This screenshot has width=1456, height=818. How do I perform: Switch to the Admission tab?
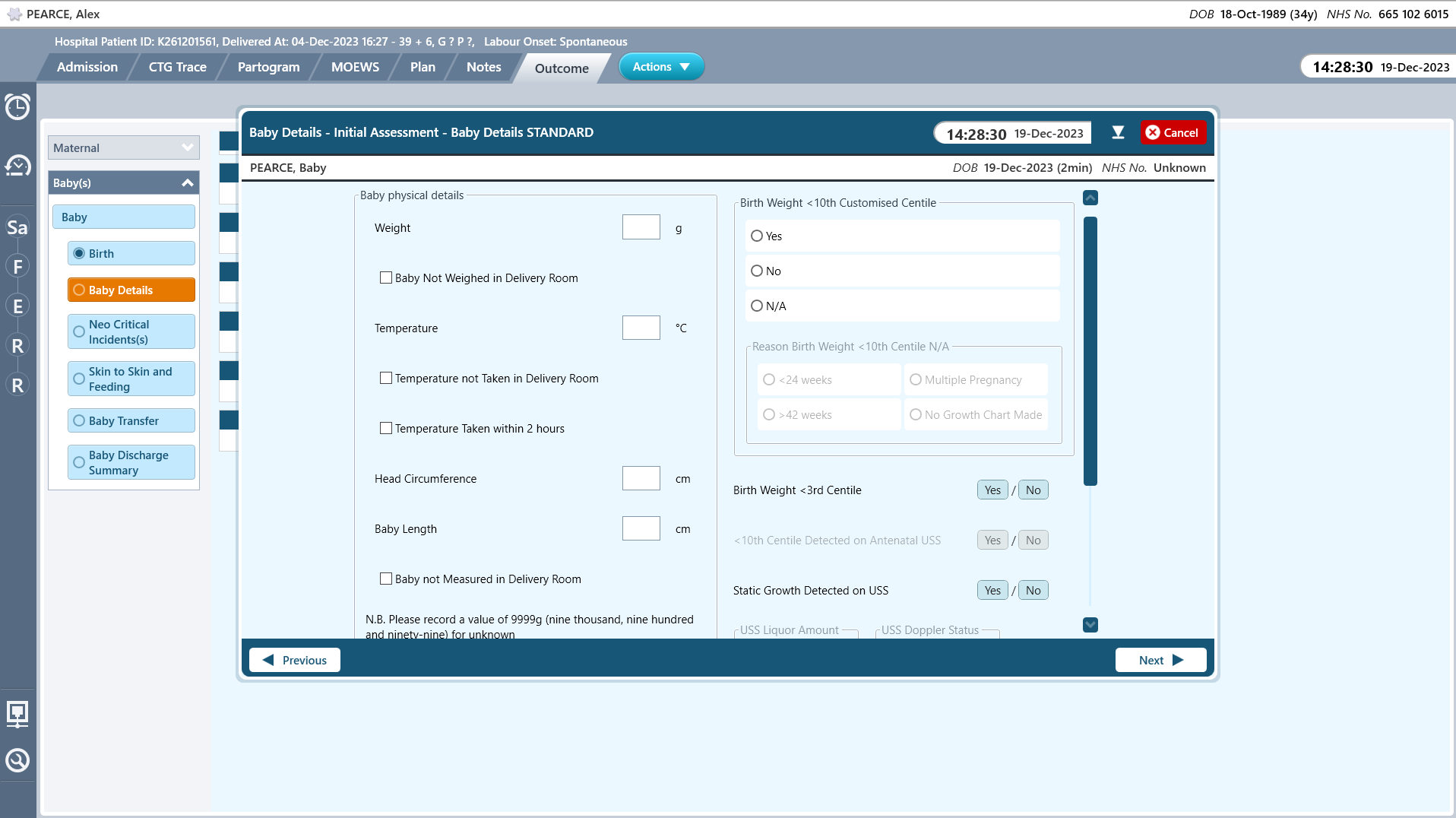pyautogui.click(x=87, y=67)
